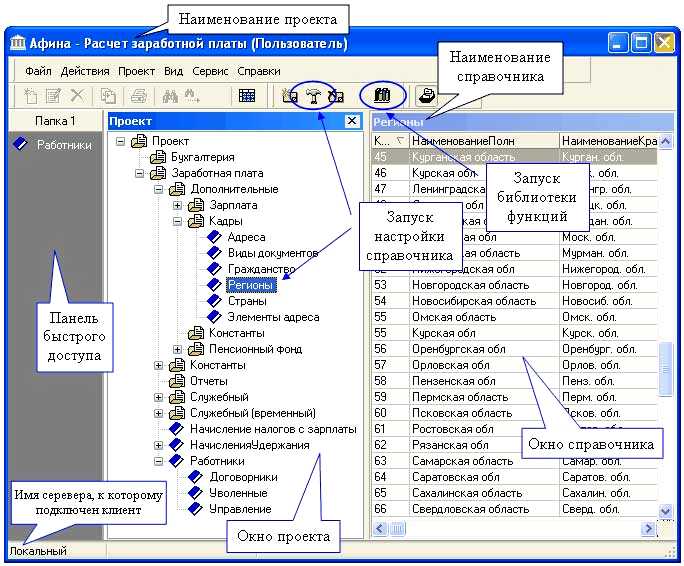Select the Регионы directory

pos(250,285)
